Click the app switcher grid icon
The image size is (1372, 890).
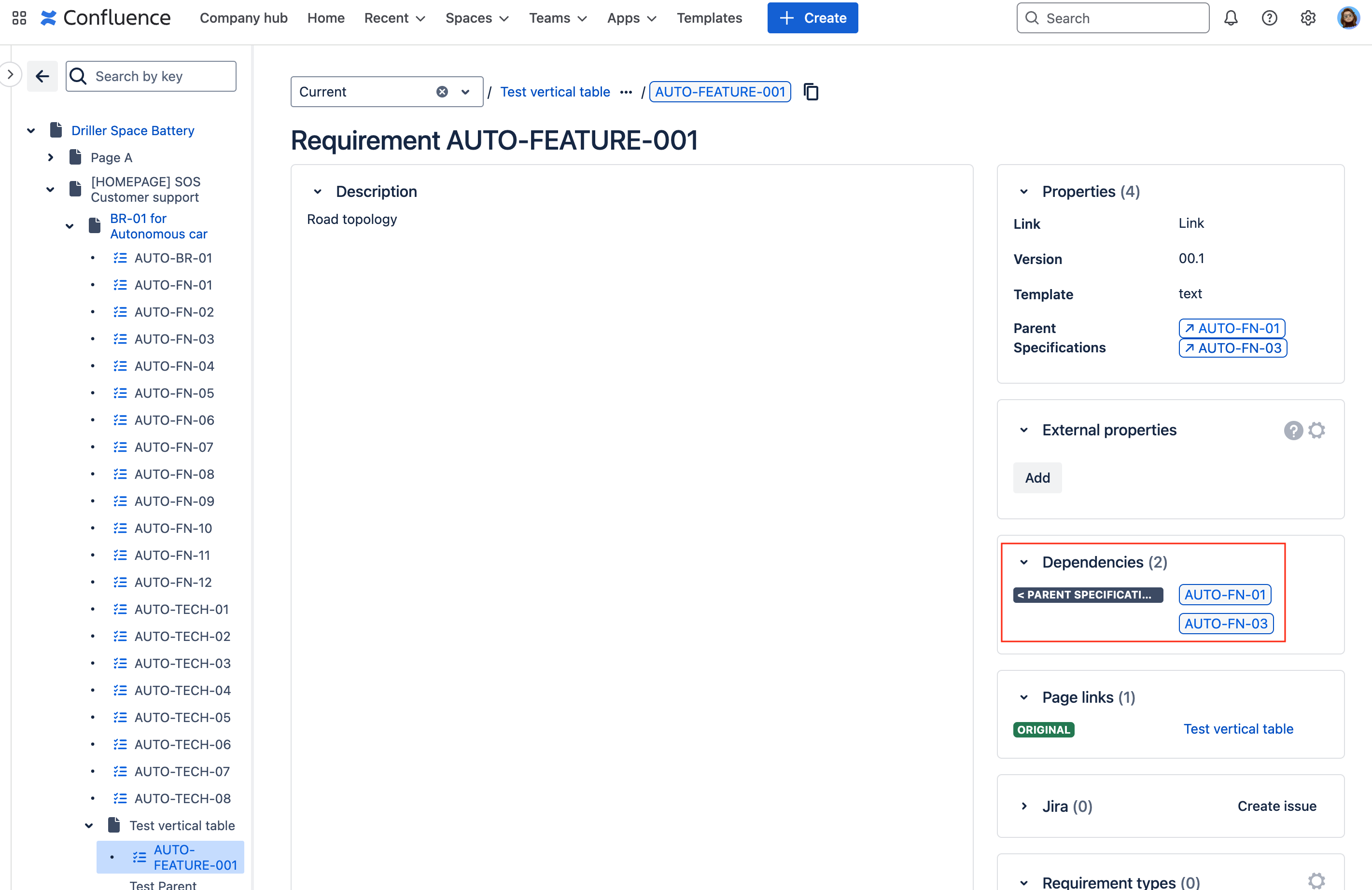pyautogui.click(x=18, y=18)
